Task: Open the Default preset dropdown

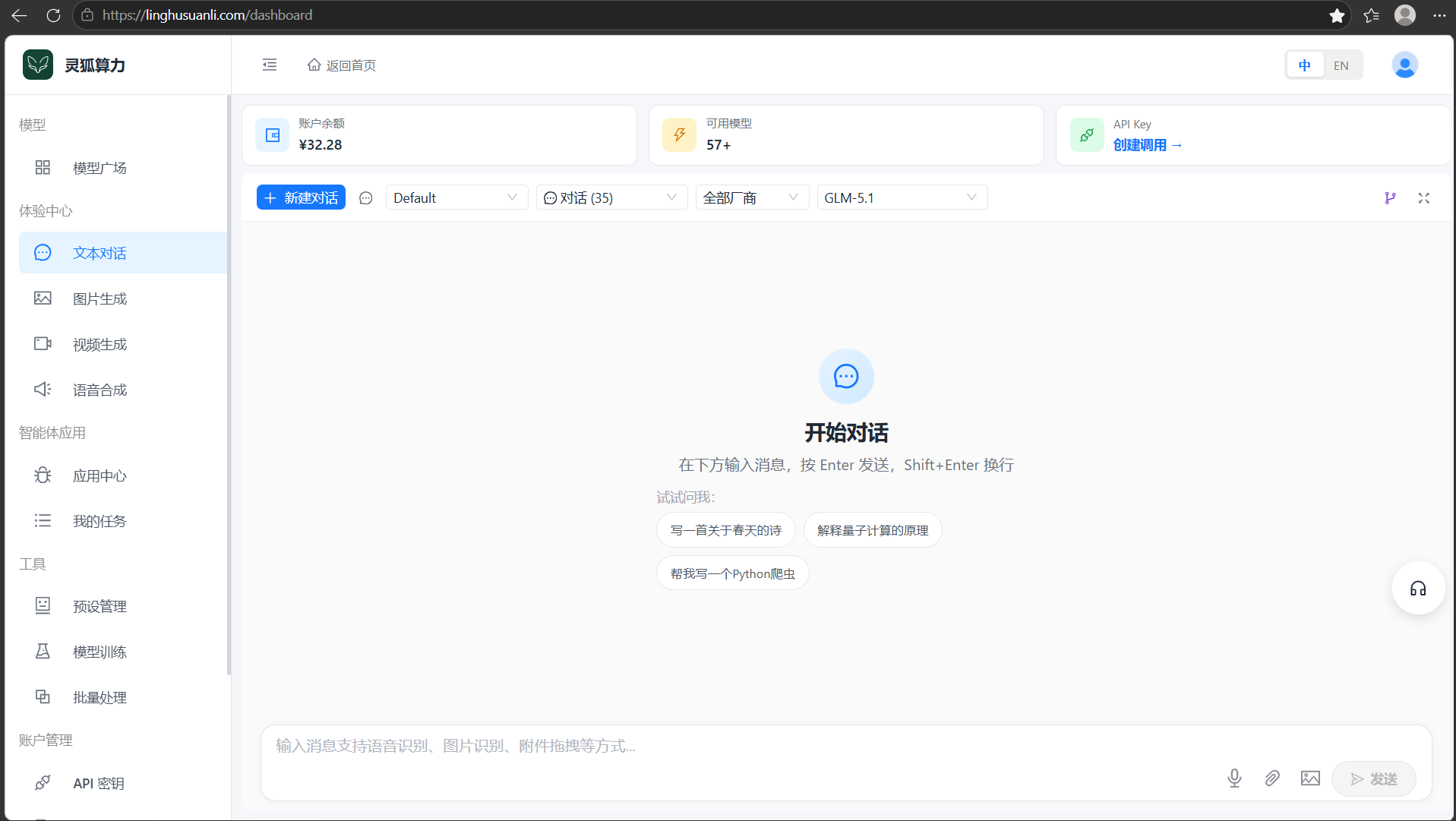Action: tap(456, 198)
